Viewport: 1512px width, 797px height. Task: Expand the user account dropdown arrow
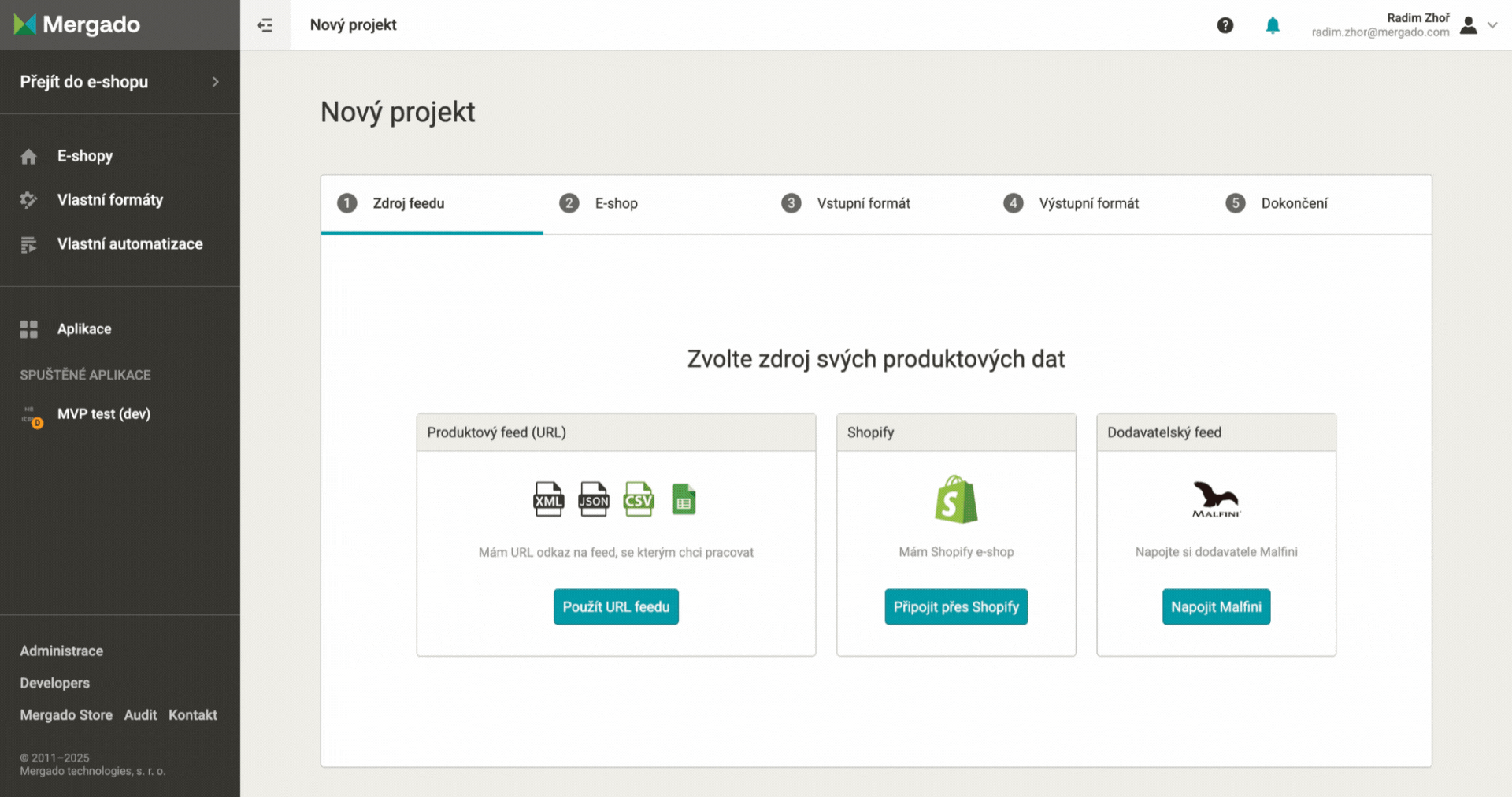pyautogui.click(x=1492, y=25)
